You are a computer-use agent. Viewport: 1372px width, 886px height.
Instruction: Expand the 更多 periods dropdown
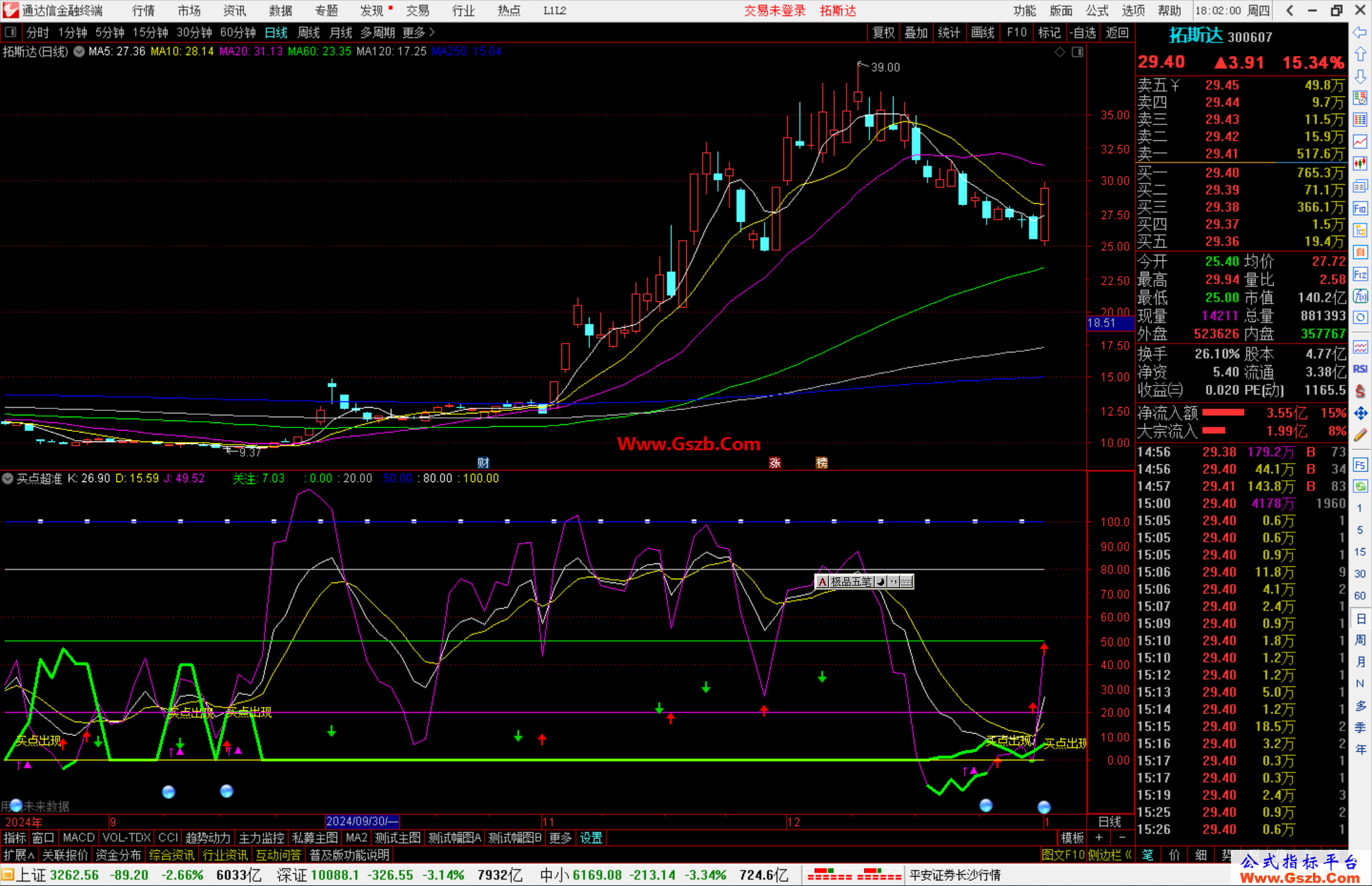point(419,32)
